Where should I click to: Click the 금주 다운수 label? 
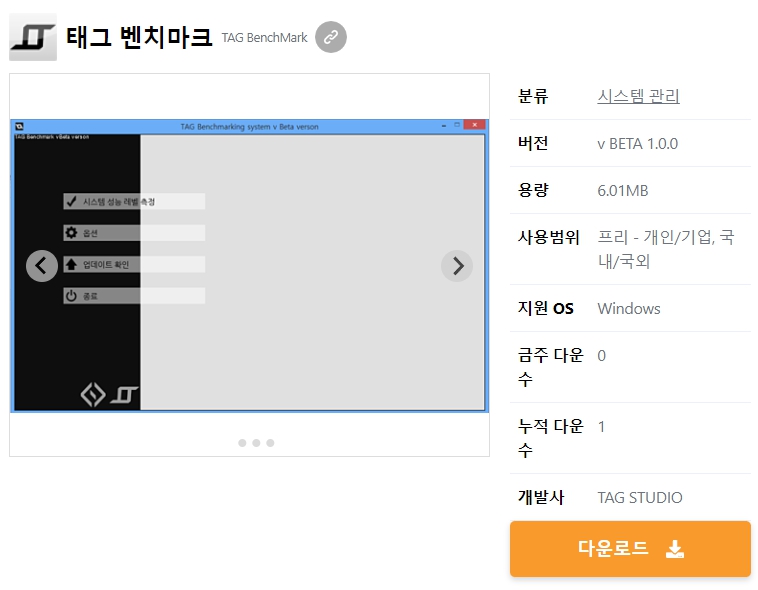[x=551, y=367]
